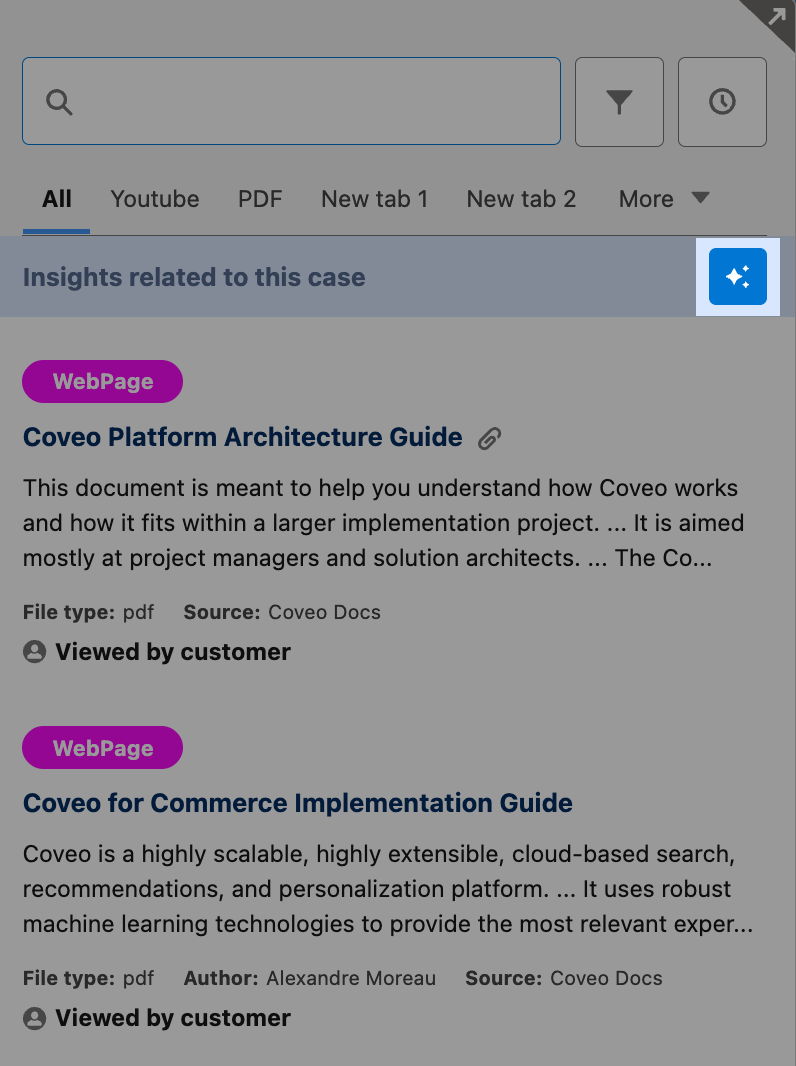
Task: Click user icon under Architecture Guide result
Action: (x=35, y=651)
